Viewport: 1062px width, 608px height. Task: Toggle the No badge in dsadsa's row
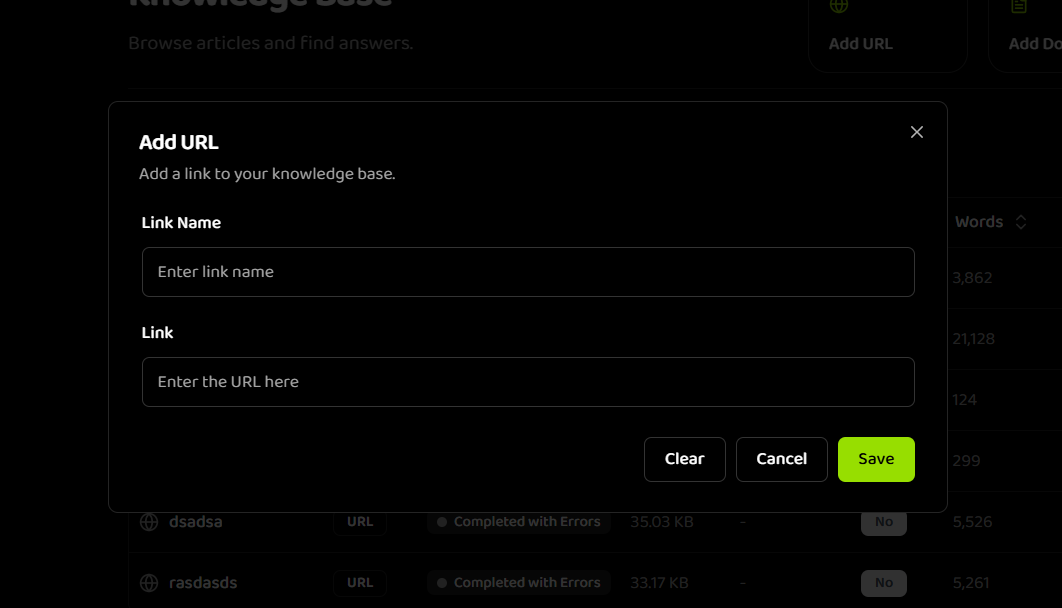point(883,521)
